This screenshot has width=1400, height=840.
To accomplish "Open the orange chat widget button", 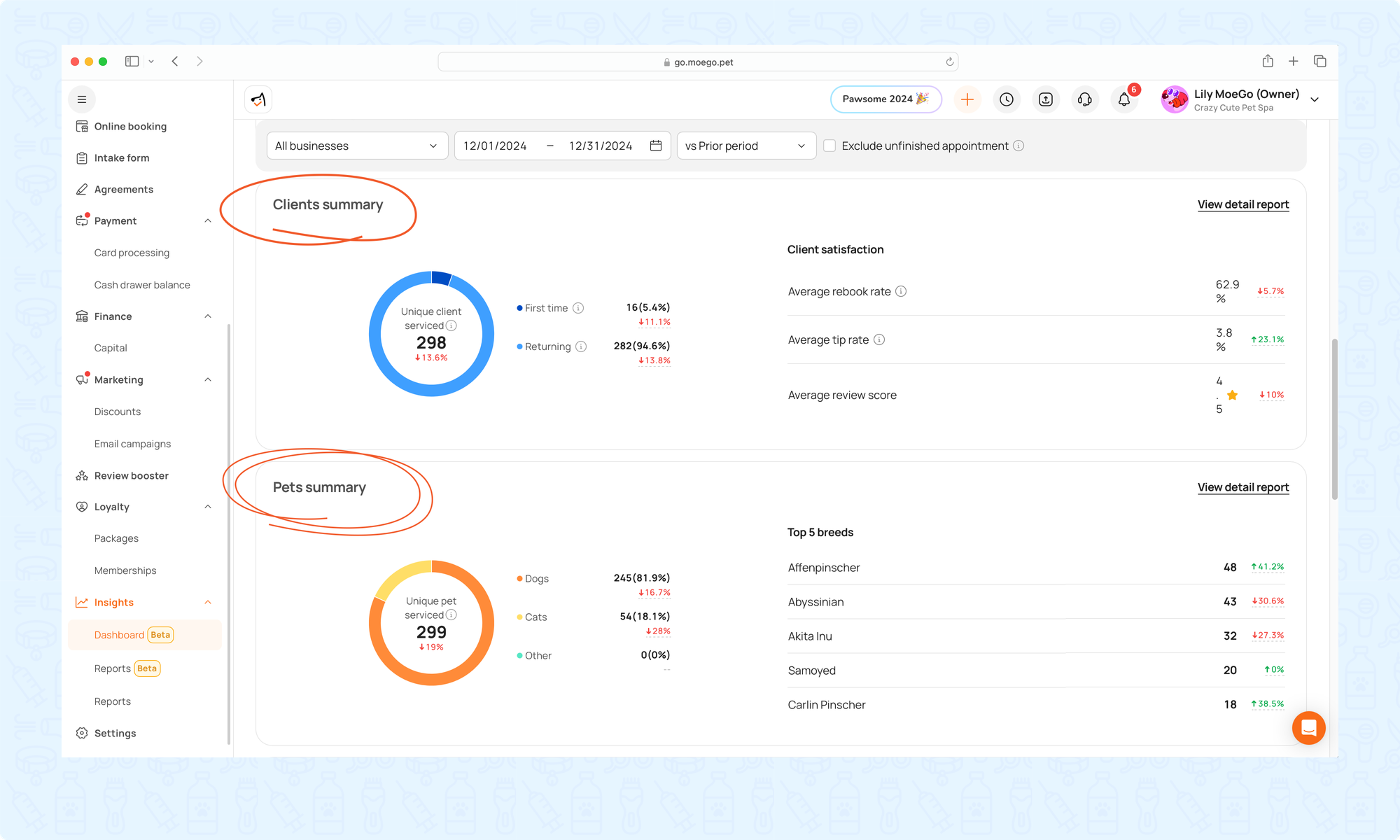I will coord(1308,728).
